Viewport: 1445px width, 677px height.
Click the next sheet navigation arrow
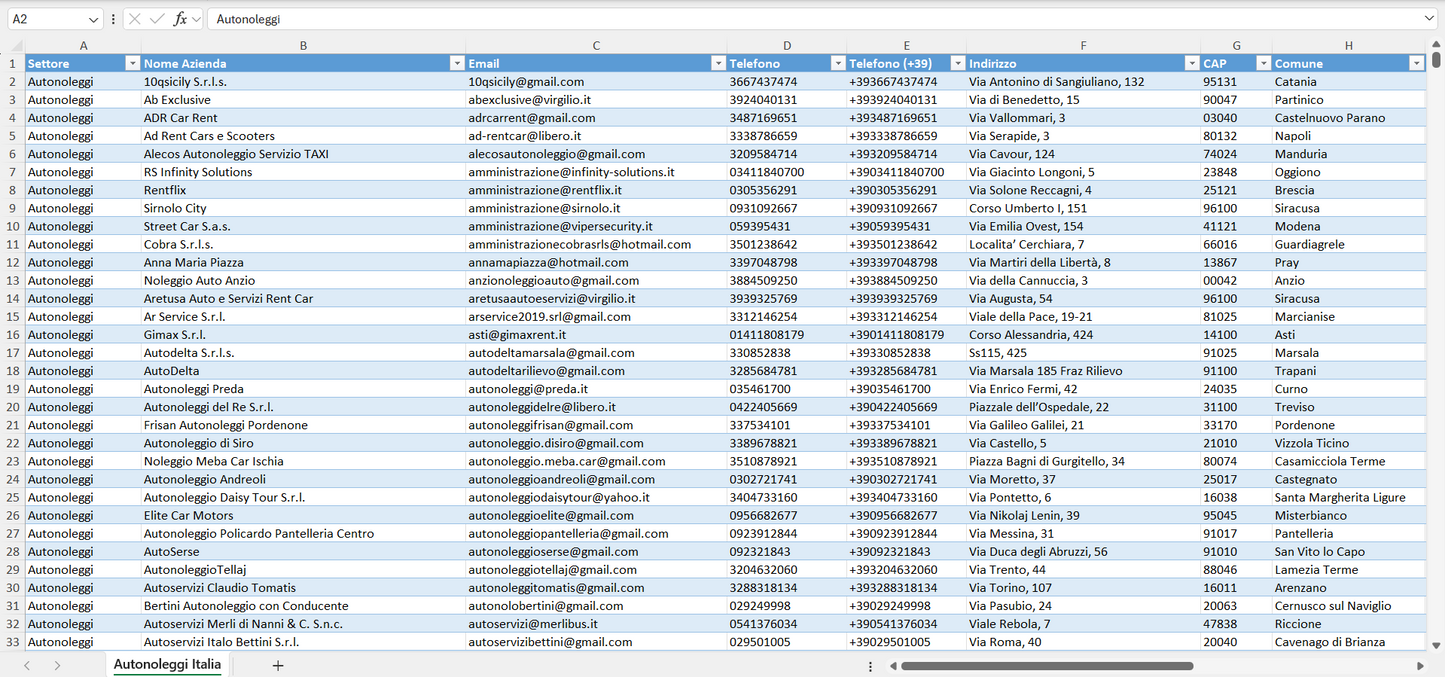[x=57, y=665]
